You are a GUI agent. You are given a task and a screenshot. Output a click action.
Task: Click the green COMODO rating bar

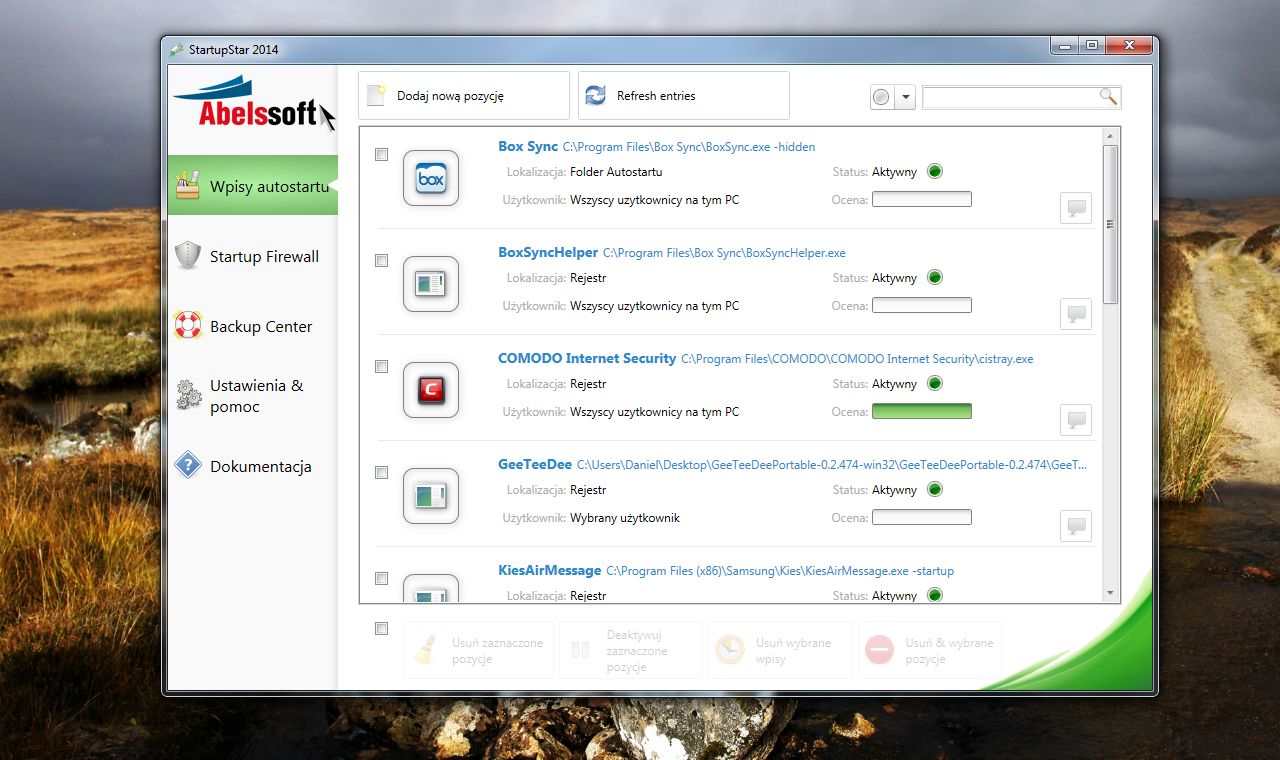(x=922, y=412)
